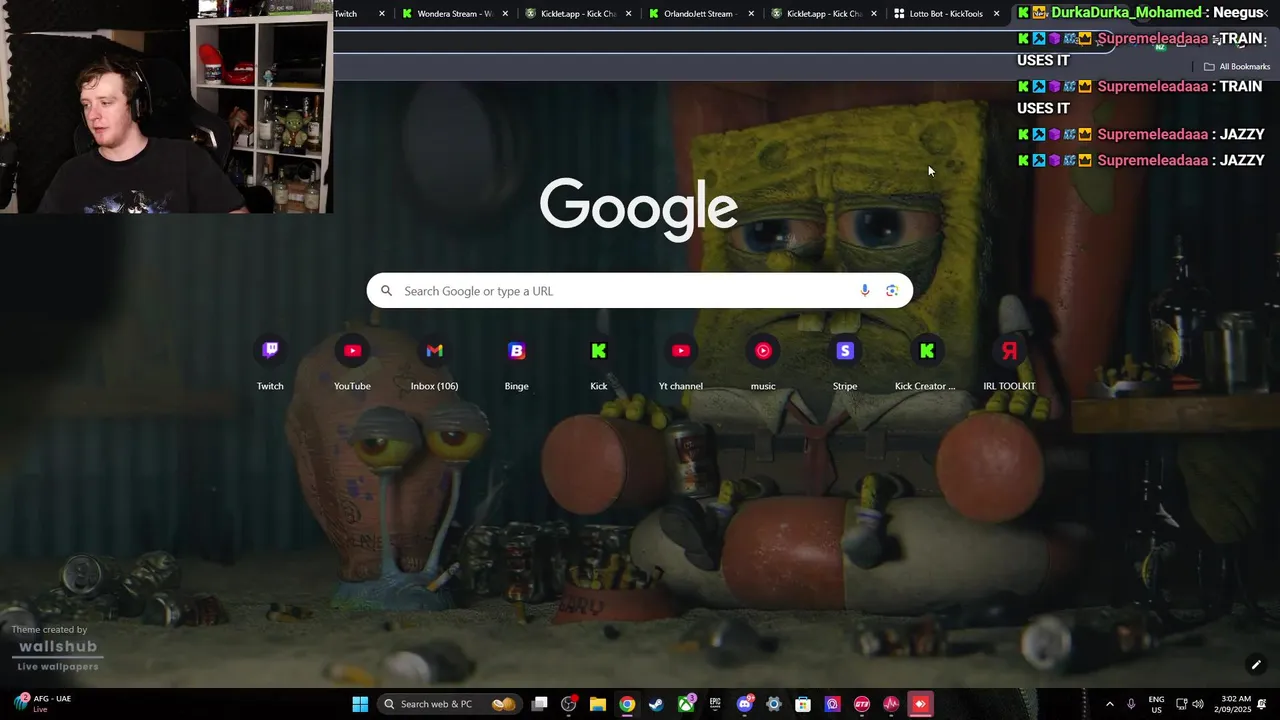1280x720 pixels.
Task: Change the ENG US input language
Action: [x=1156, y=704]
